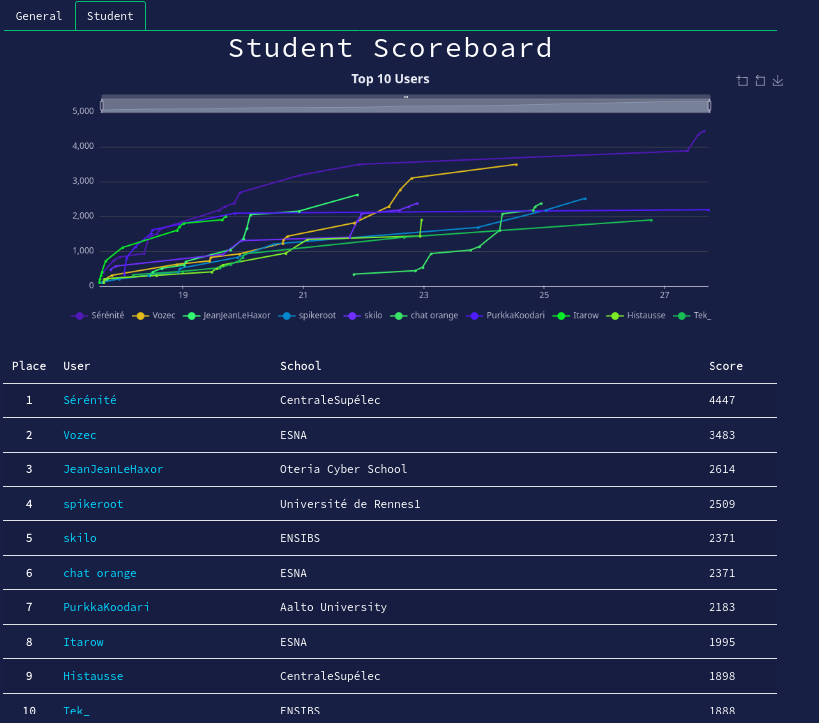Click the Student Scoreboard heading
The image size is (819, 724).
[x=390, y=48]
